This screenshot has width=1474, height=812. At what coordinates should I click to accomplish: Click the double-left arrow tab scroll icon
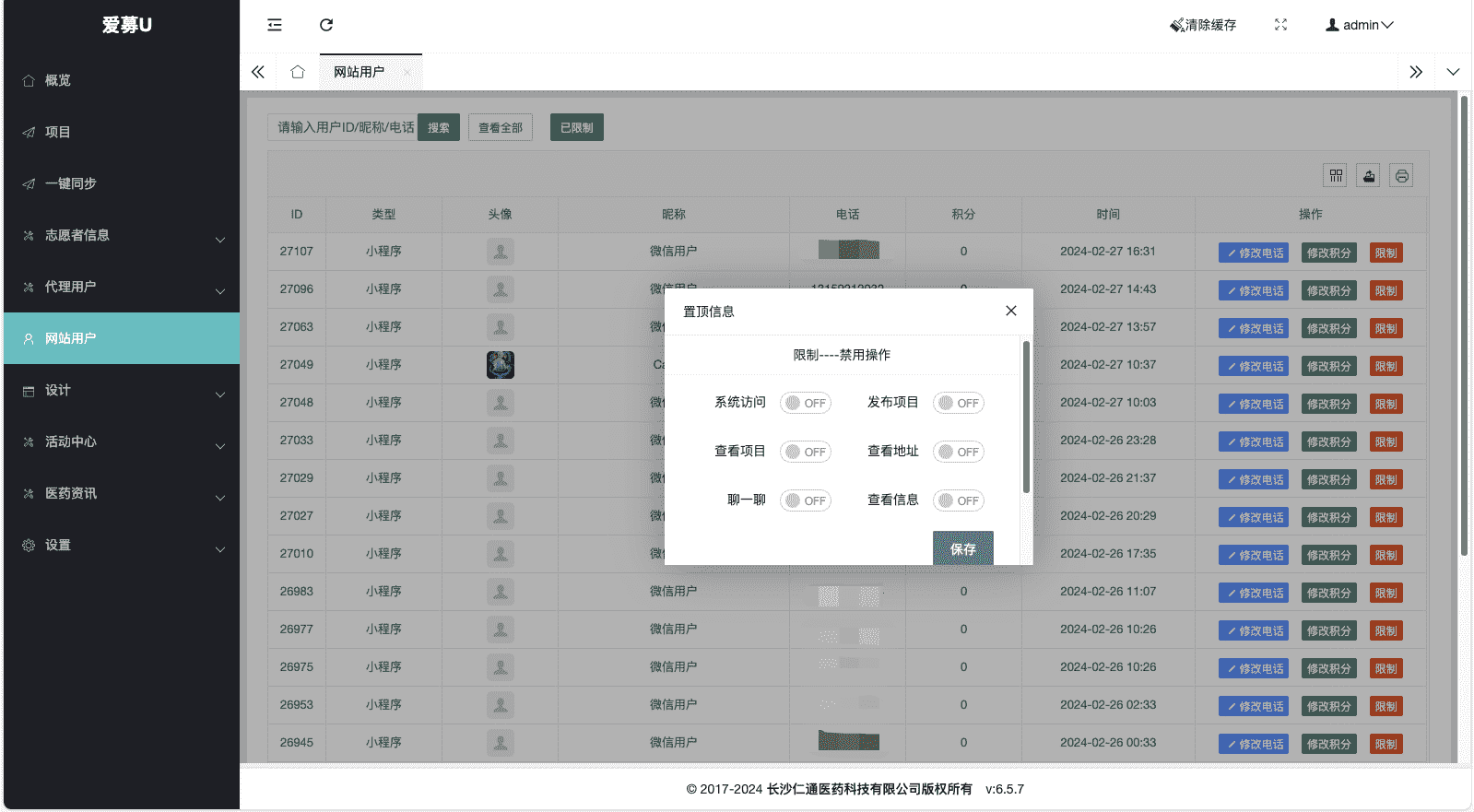click(x=258, y=72)
